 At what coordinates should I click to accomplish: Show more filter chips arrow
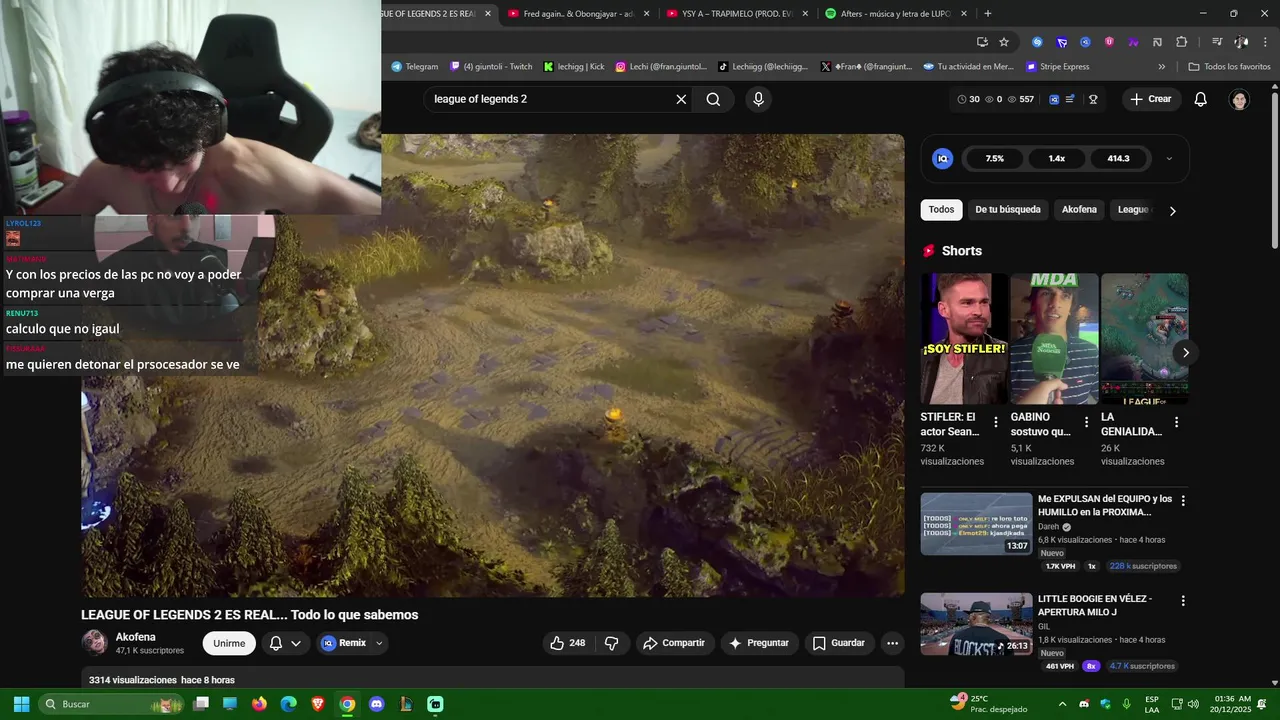[1172, 210]
